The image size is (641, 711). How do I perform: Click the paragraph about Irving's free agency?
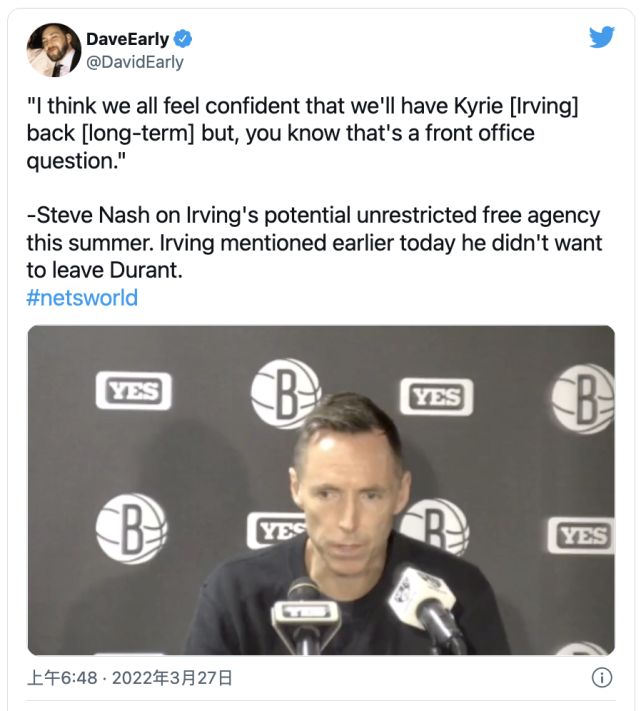[314, 243]
